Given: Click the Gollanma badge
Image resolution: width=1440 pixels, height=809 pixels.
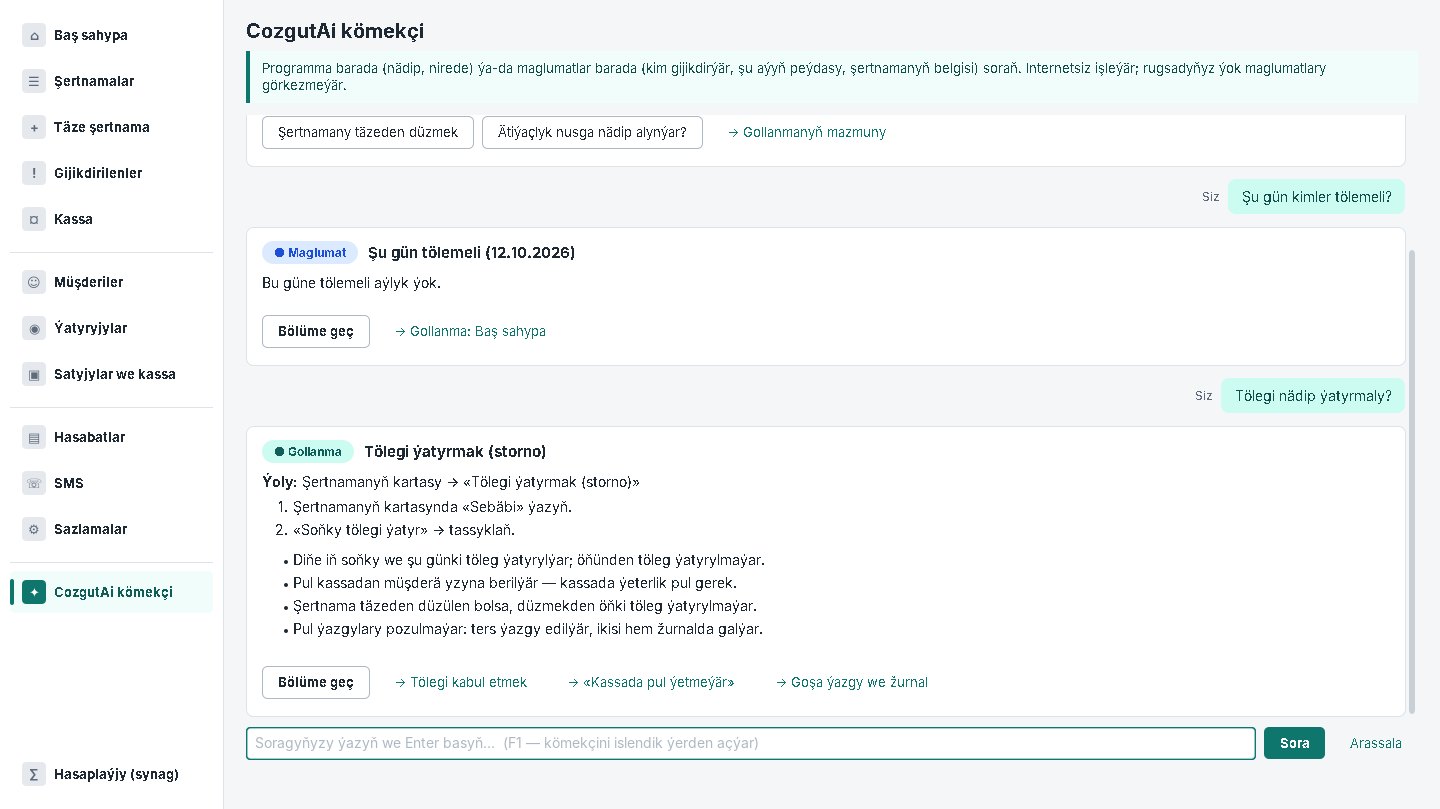Looking at the screenshot, I should click(308, 451).
